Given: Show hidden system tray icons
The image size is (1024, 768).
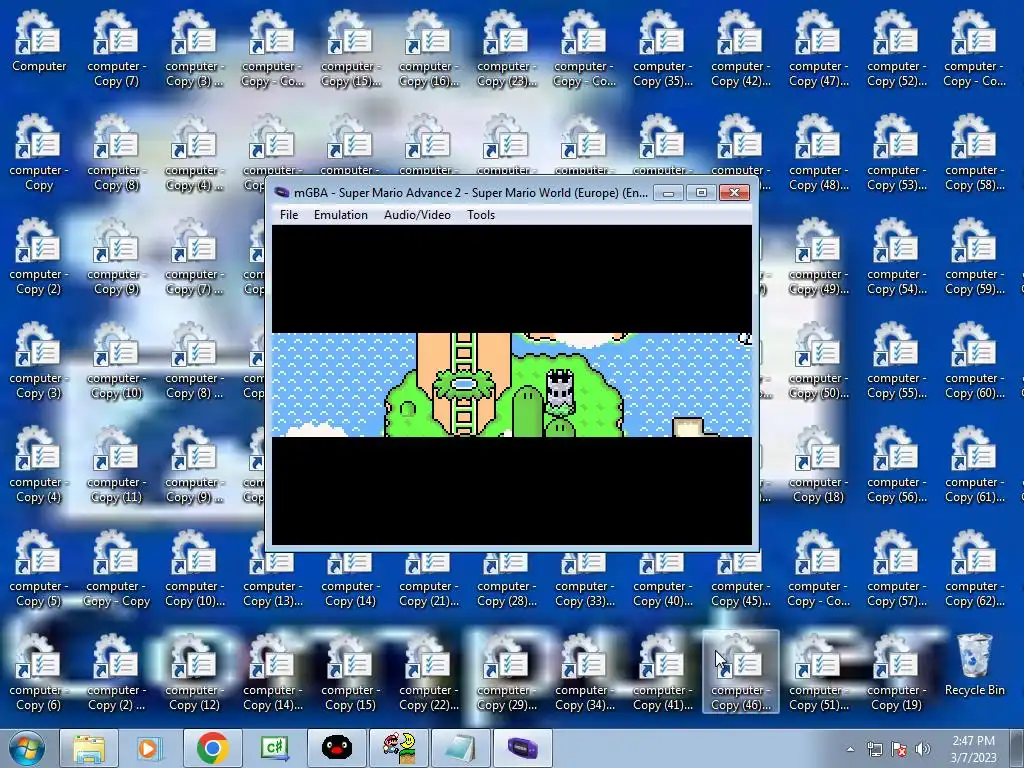Looking at the screenshot, I should 850,749.
